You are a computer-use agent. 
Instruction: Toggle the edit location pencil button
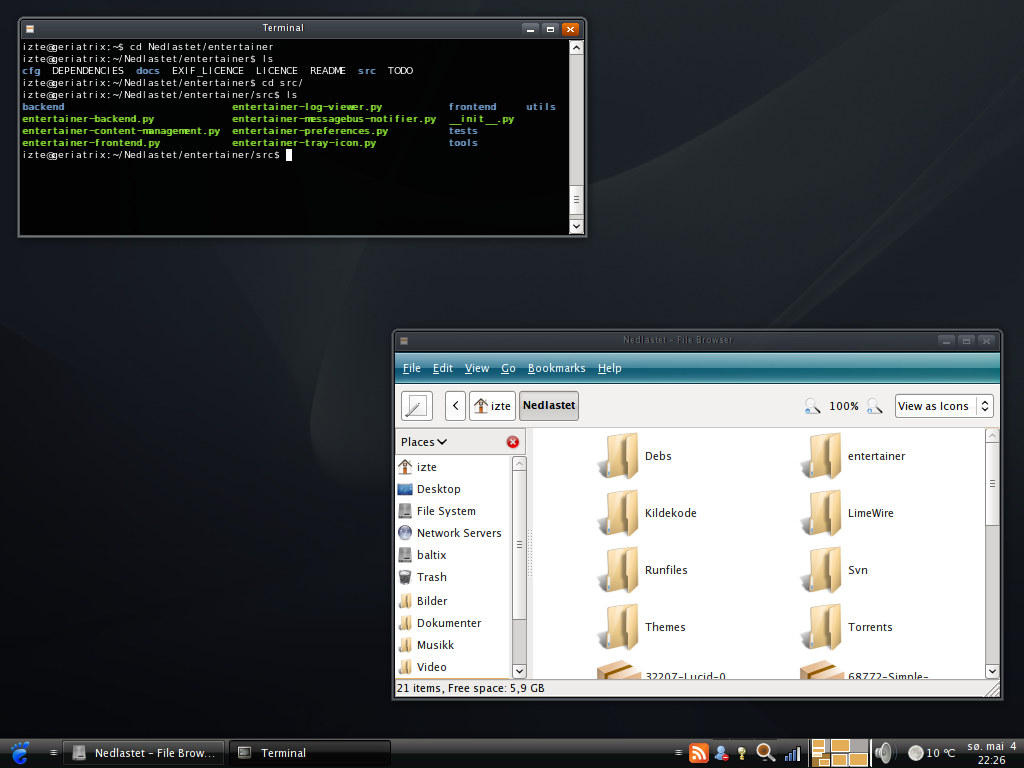(417, 406)
